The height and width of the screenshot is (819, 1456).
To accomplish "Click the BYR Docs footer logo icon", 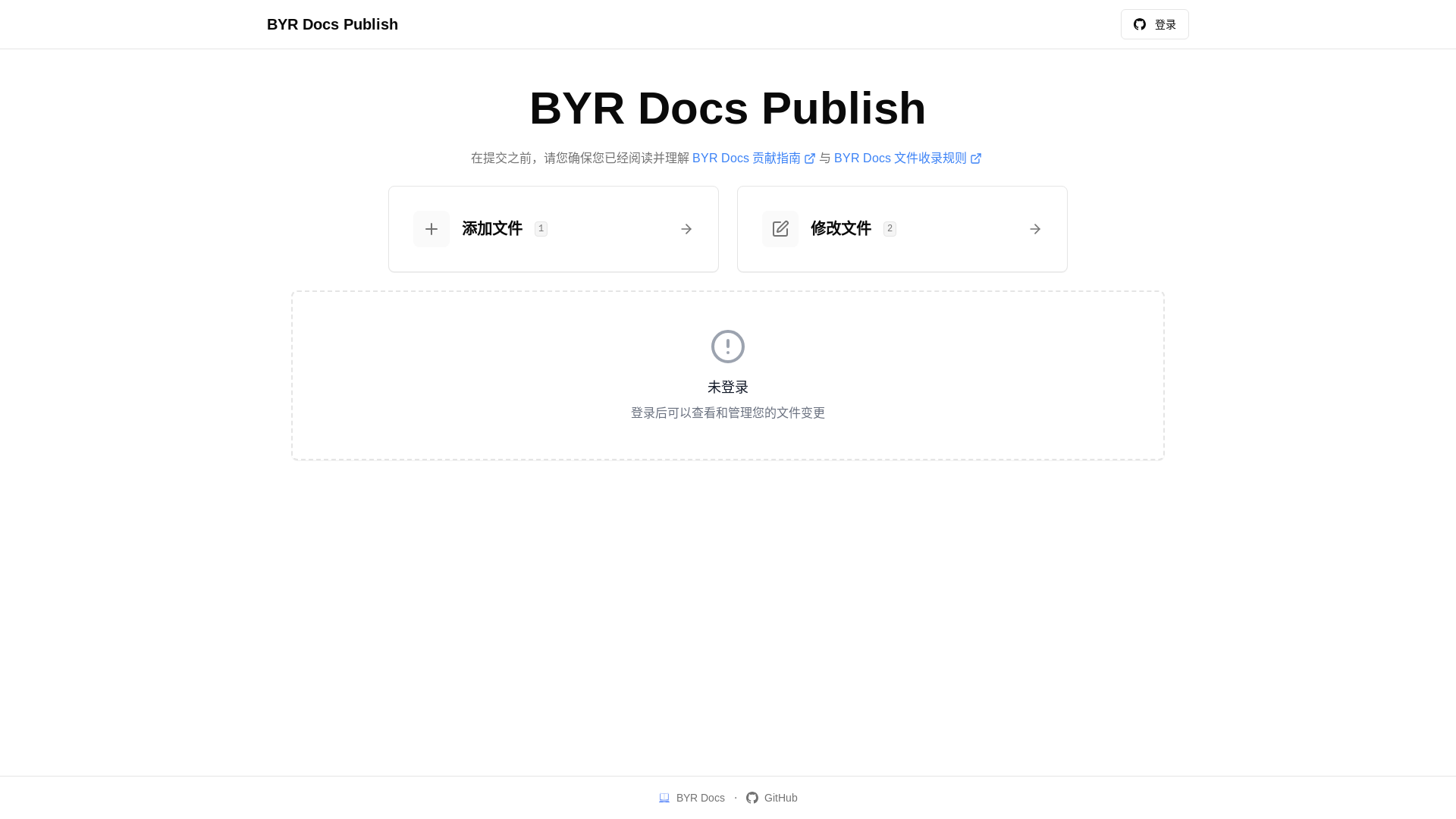I will [x=664, y=798].
